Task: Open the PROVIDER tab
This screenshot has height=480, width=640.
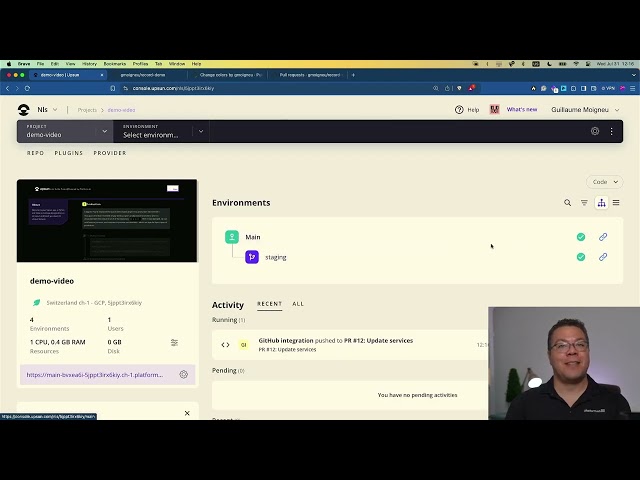Action: (110, 153)
